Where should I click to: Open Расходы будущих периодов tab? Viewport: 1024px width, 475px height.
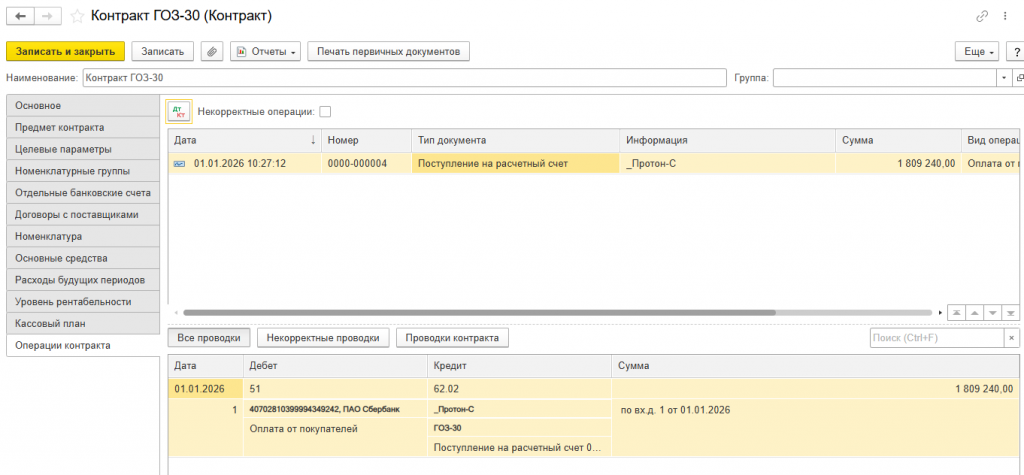(83, 280)
